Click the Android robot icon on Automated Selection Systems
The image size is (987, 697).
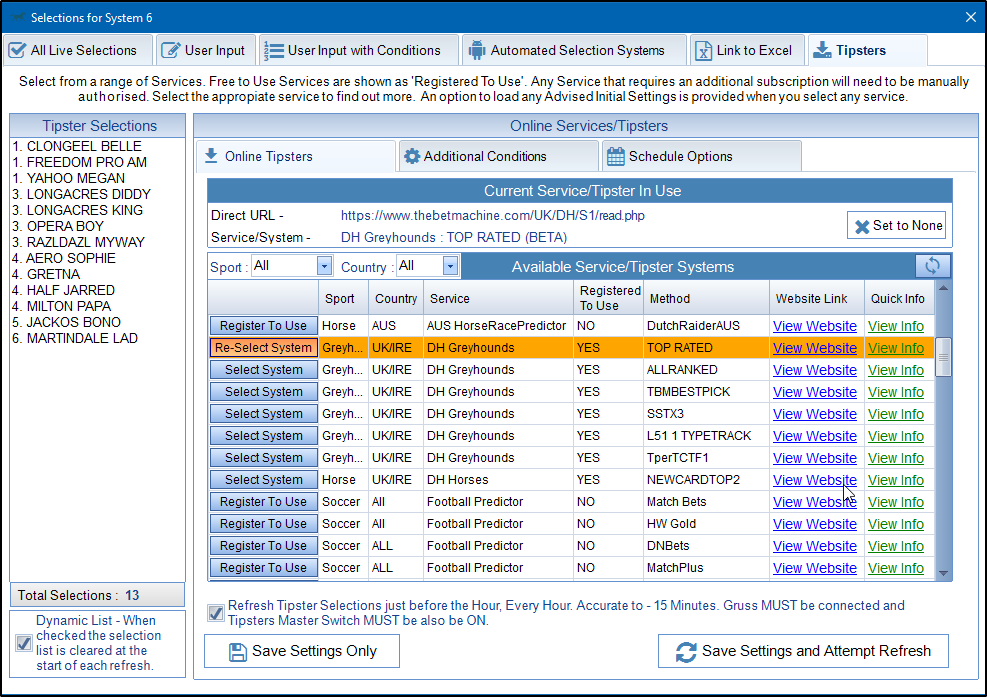click(x=477, y=50)
